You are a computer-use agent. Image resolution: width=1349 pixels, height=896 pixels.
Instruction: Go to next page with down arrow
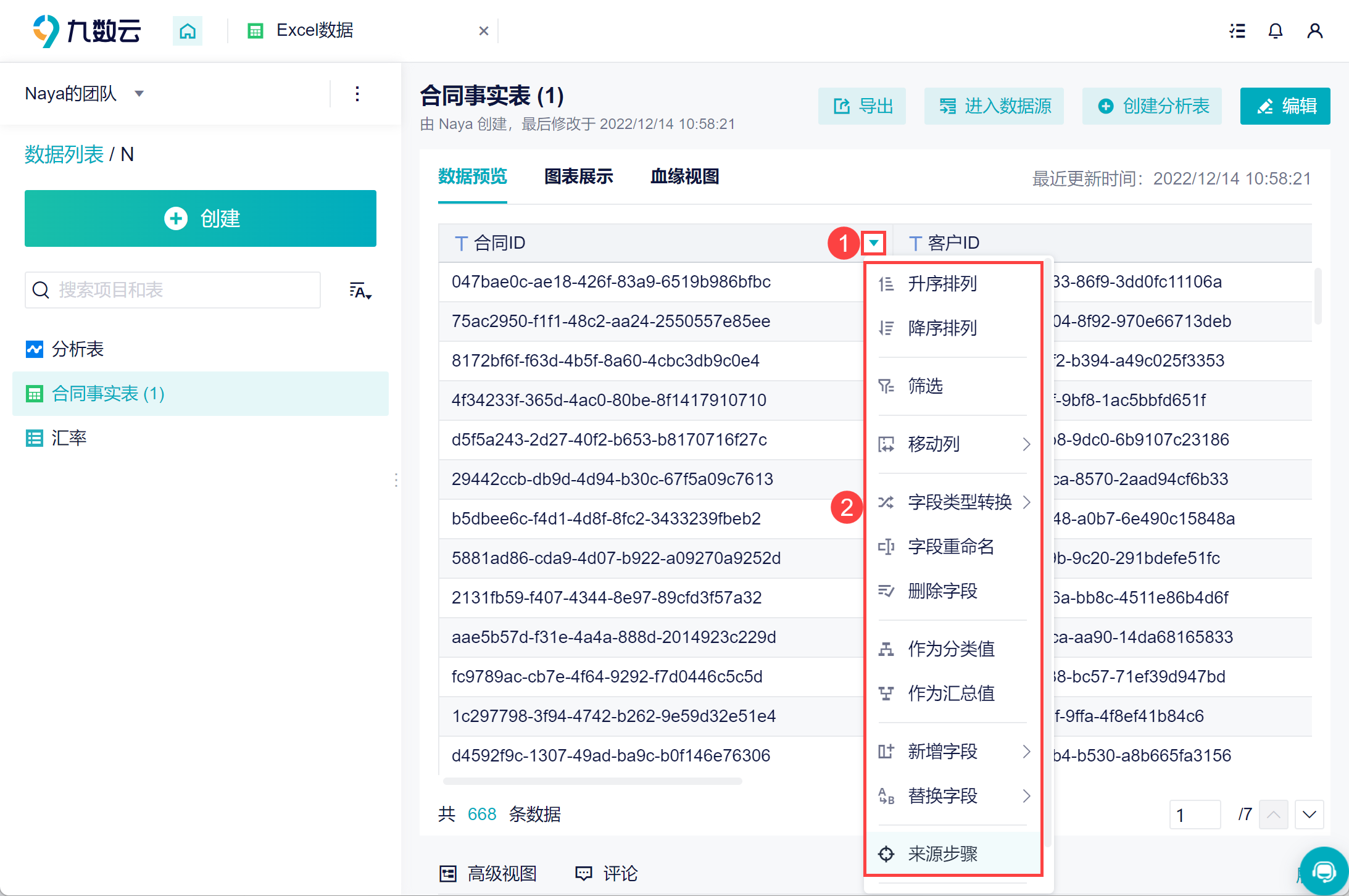coord(1309,815)
